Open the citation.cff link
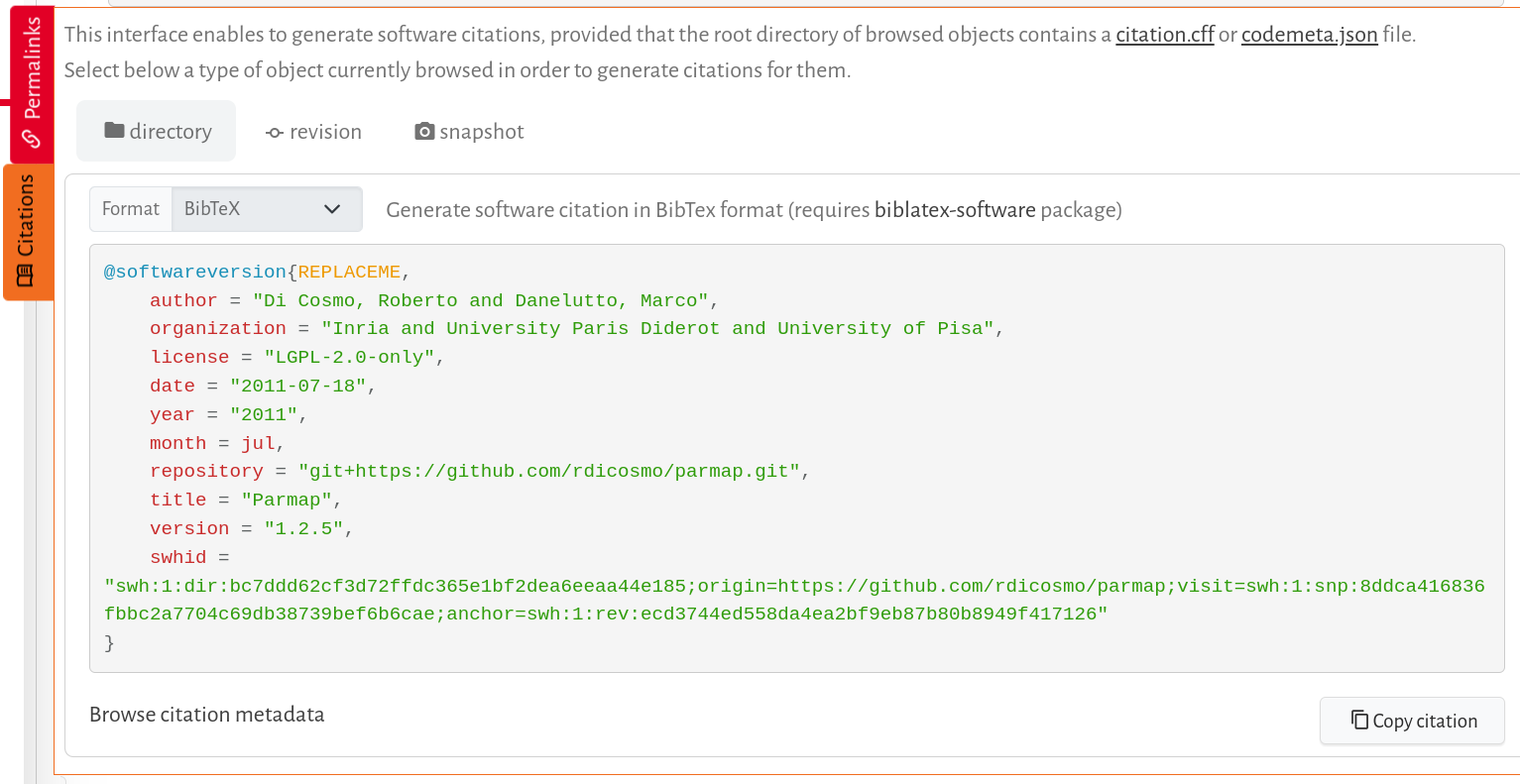Viewport: 1520px width, 784px height. point(1164,35)
